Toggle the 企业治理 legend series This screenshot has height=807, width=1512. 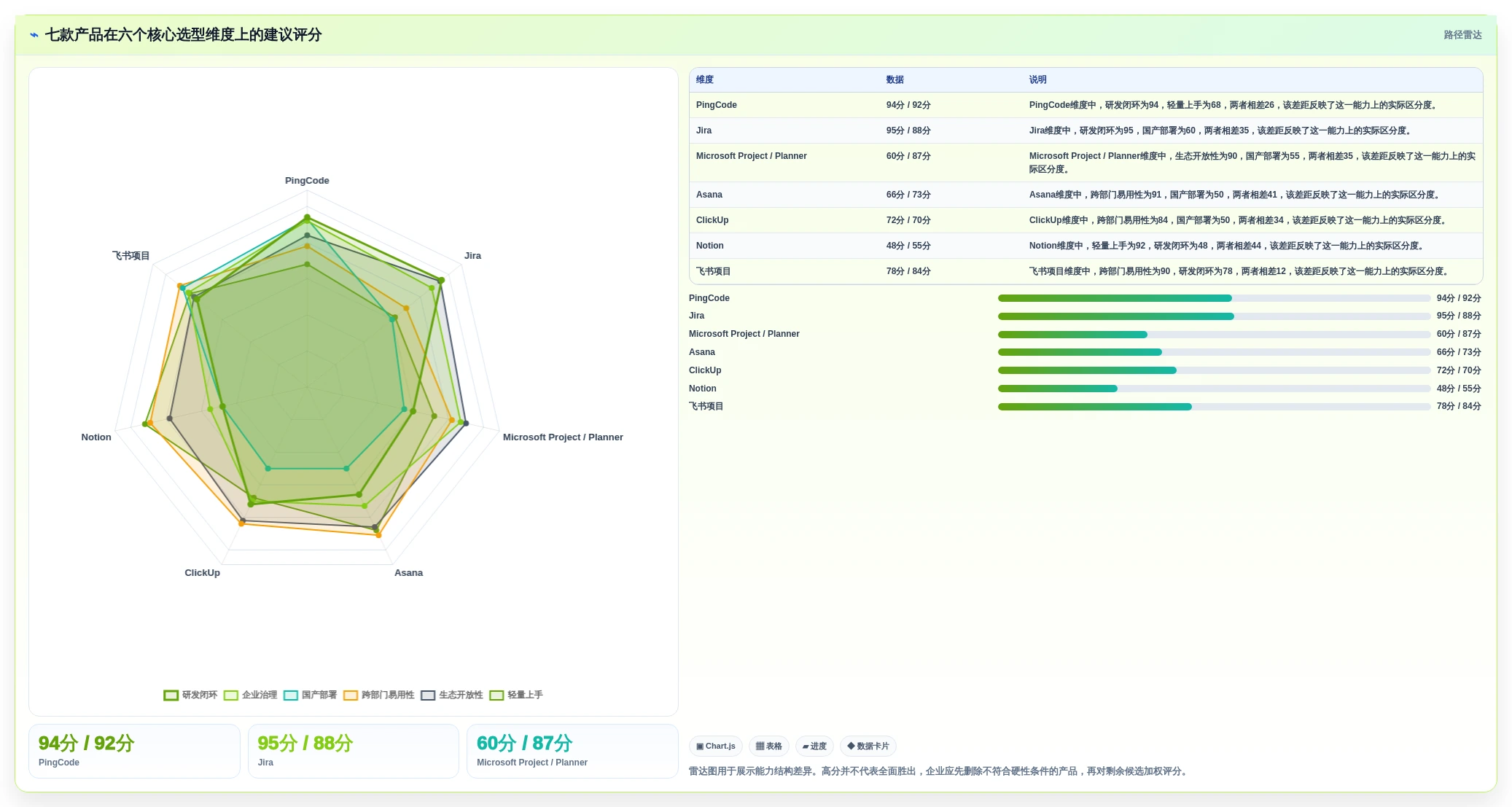(x=251, y=695)
